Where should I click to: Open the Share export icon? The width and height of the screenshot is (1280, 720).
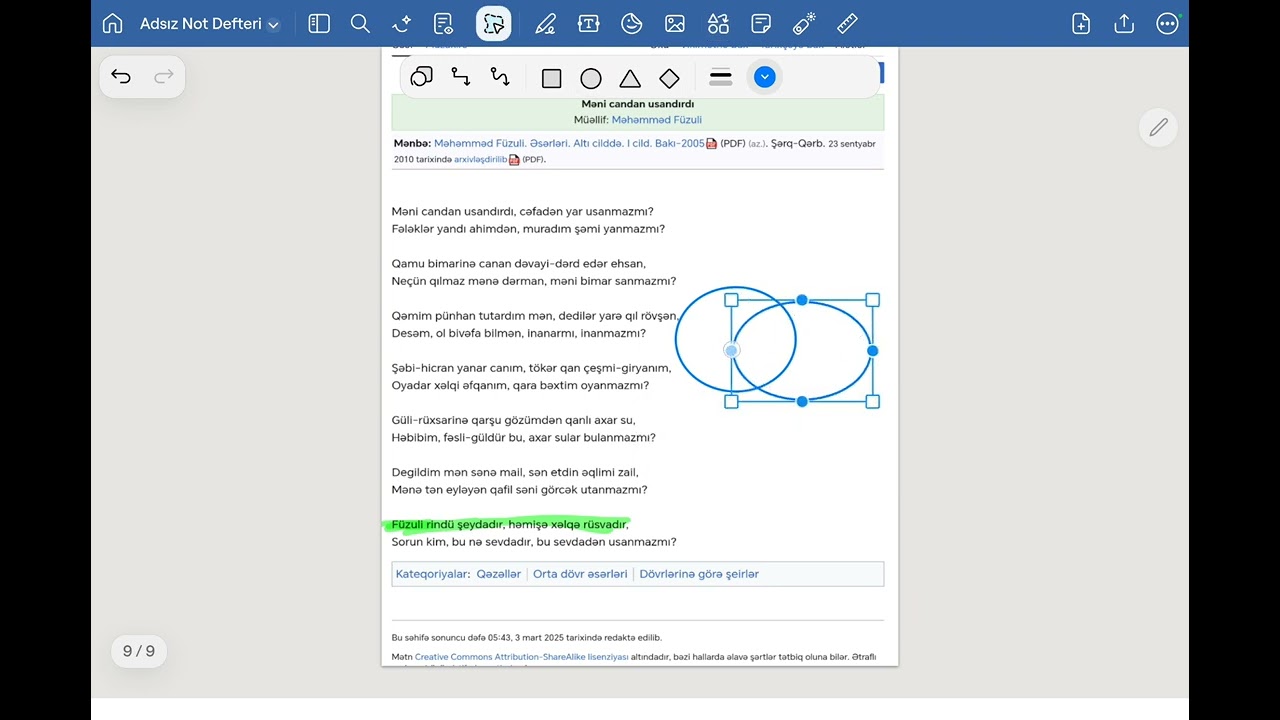(x=1124, y=24)
